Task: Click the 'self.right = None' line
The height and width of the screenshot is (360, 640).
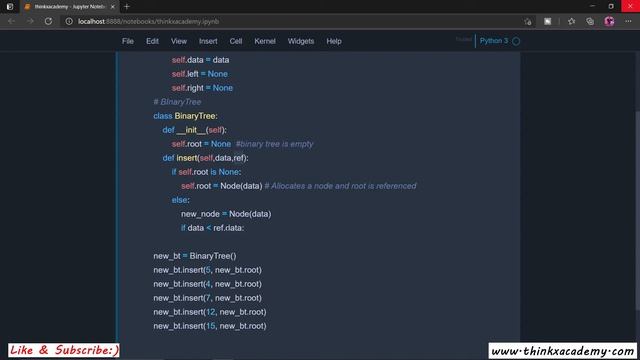Action: click(x=202, y=88)
